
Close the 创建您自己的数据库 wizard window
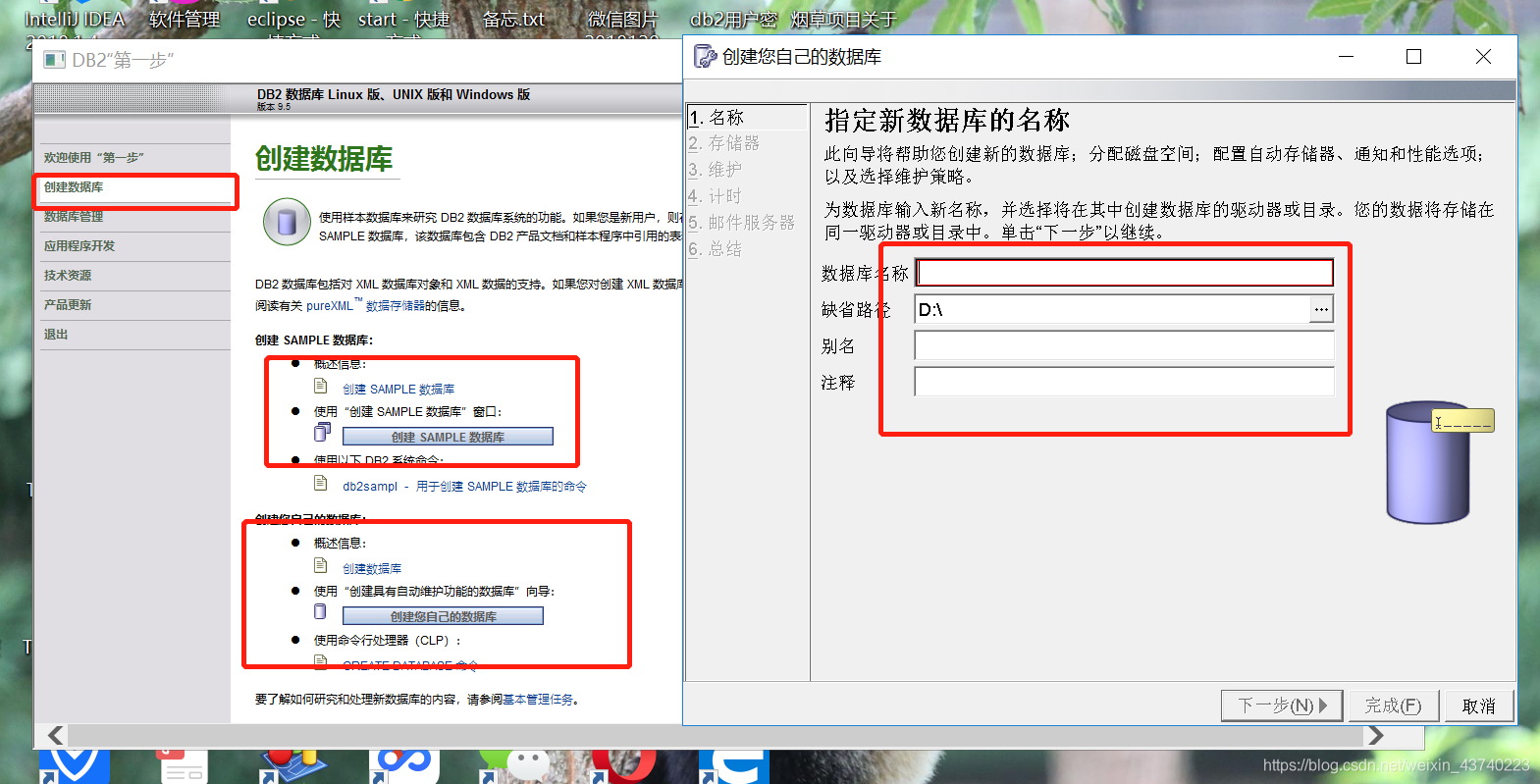[x=1483, y=57]
